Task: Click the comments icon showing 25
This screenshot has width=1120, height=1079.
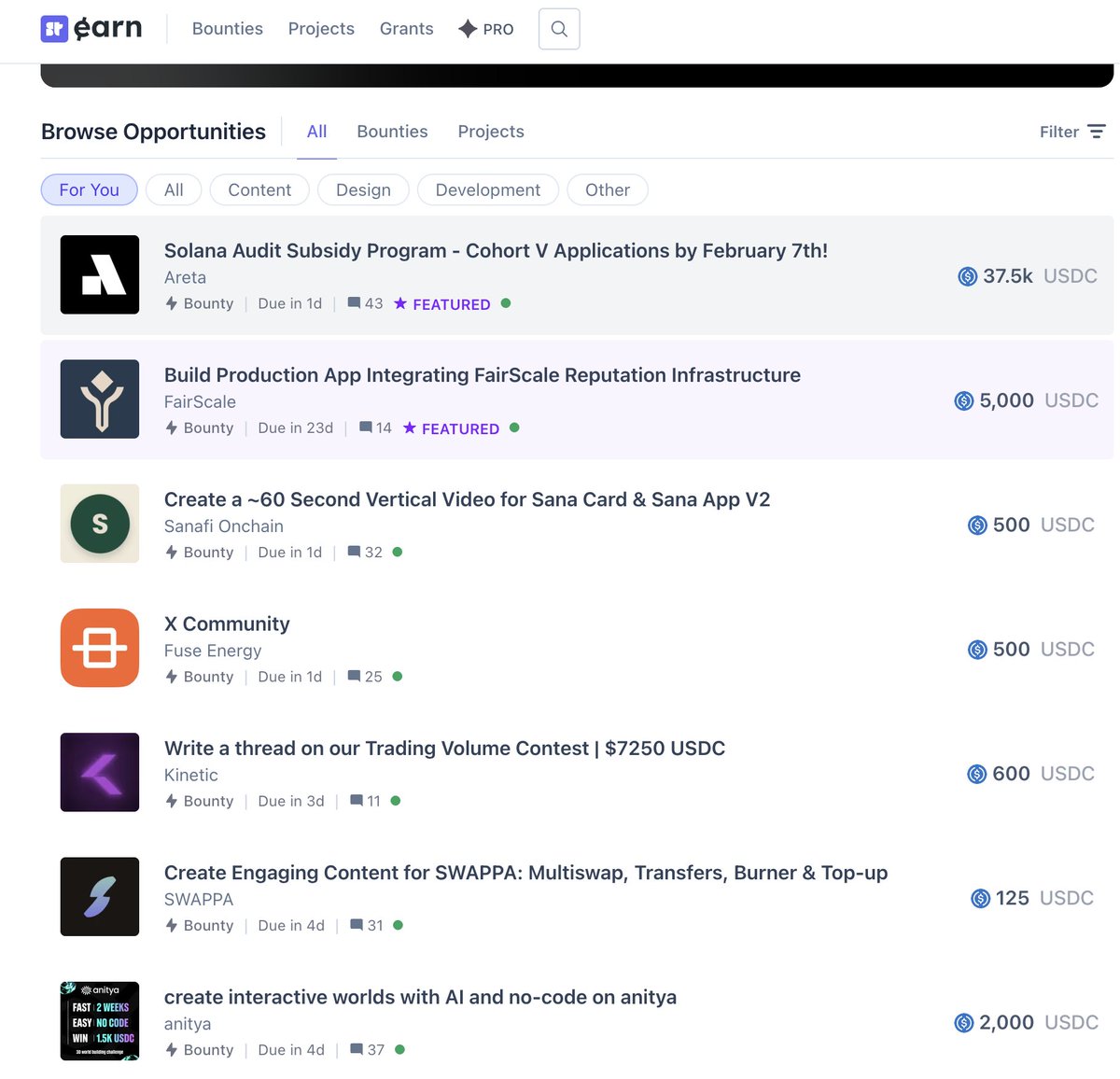Action: pos(354,676)
